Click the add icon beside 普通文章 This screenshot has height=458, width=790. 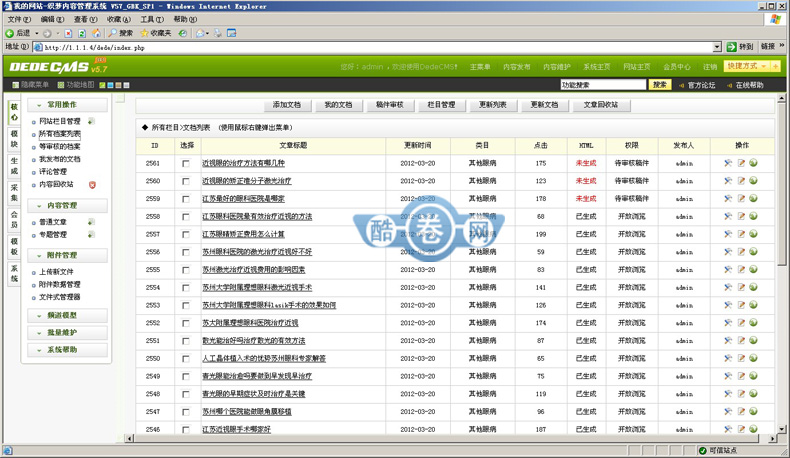coord(91,222)
